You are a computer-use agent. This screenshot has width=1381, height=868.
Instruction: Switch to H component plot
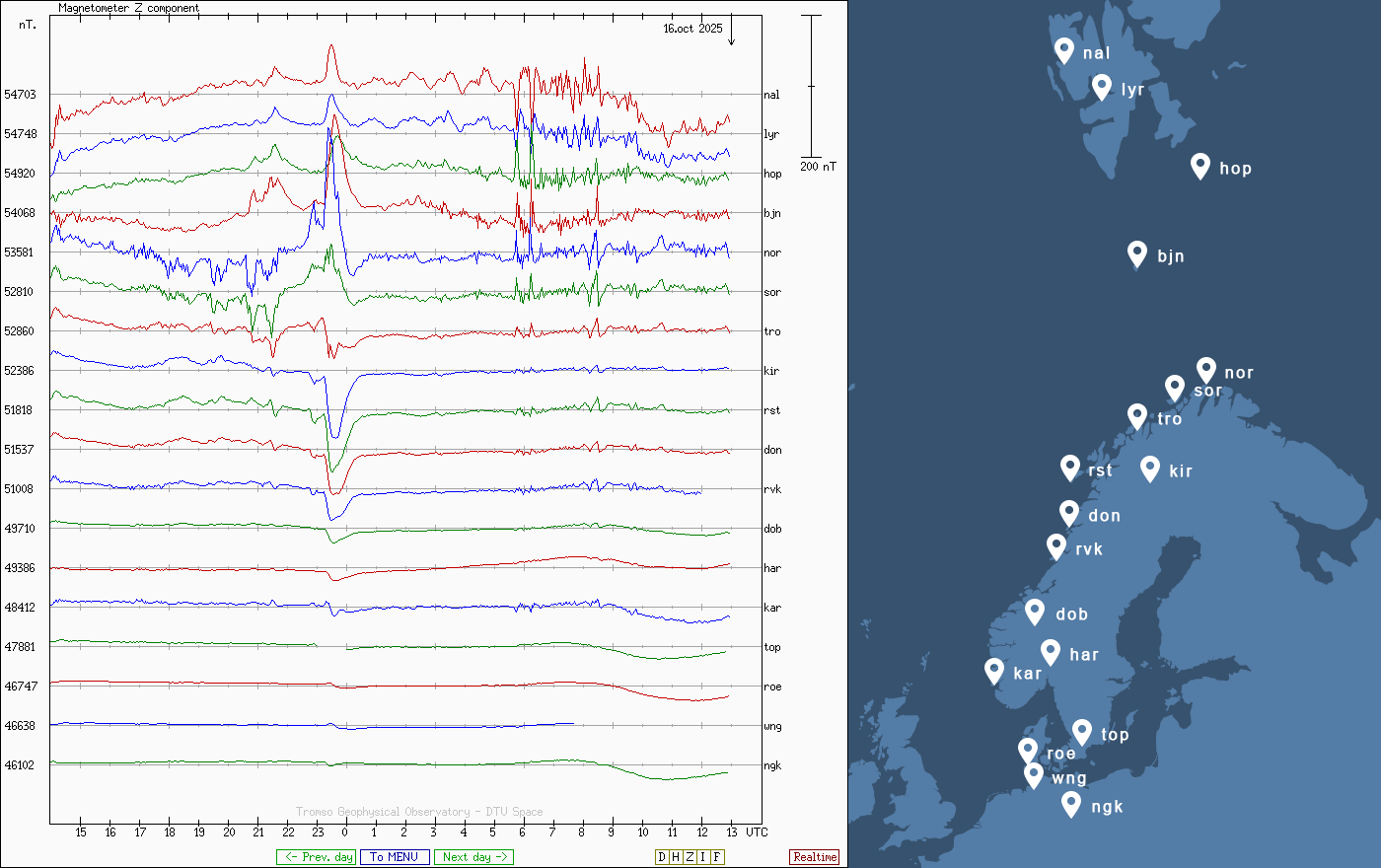point(676,857)
